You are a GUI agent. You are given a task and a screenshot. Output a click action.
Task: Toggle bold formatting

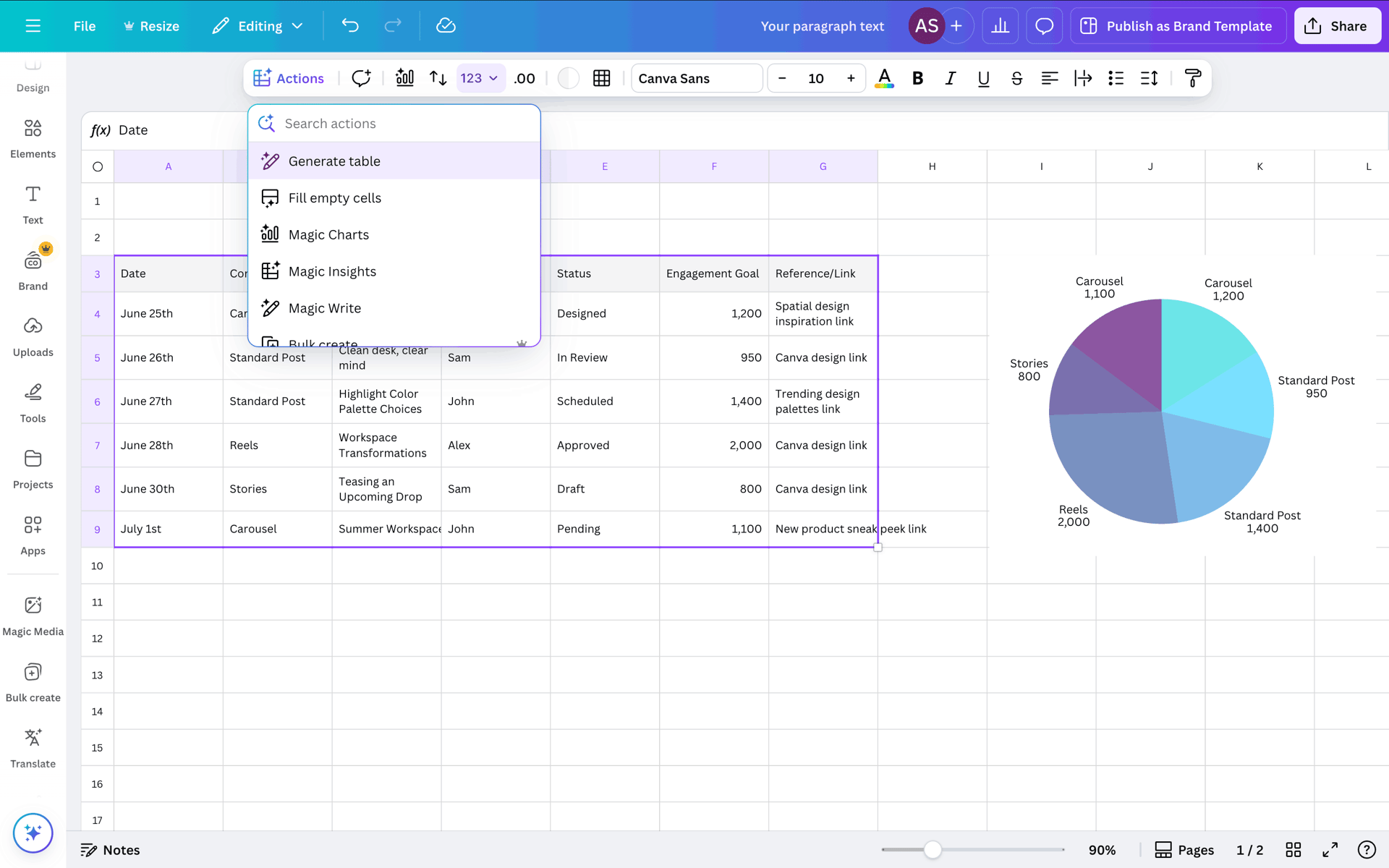tap(917, 78)
